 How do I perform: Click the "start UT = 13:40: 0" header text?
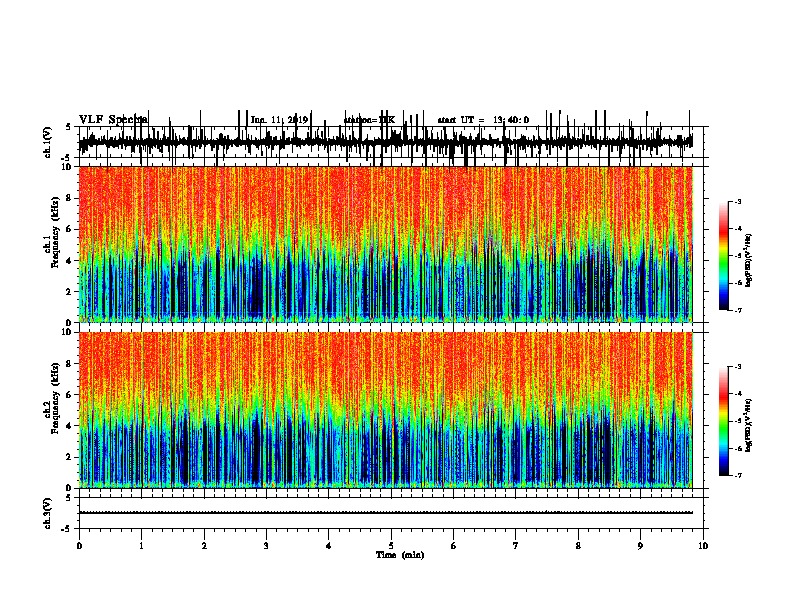click(x=483, y=120)
